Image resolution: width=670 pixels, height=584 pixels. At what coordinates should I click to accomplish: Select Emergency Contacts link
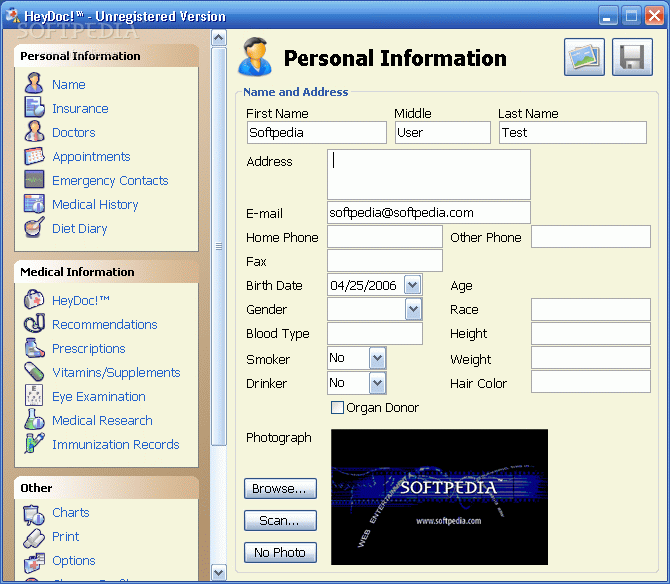pyautogui.click(x=110, y=181)
